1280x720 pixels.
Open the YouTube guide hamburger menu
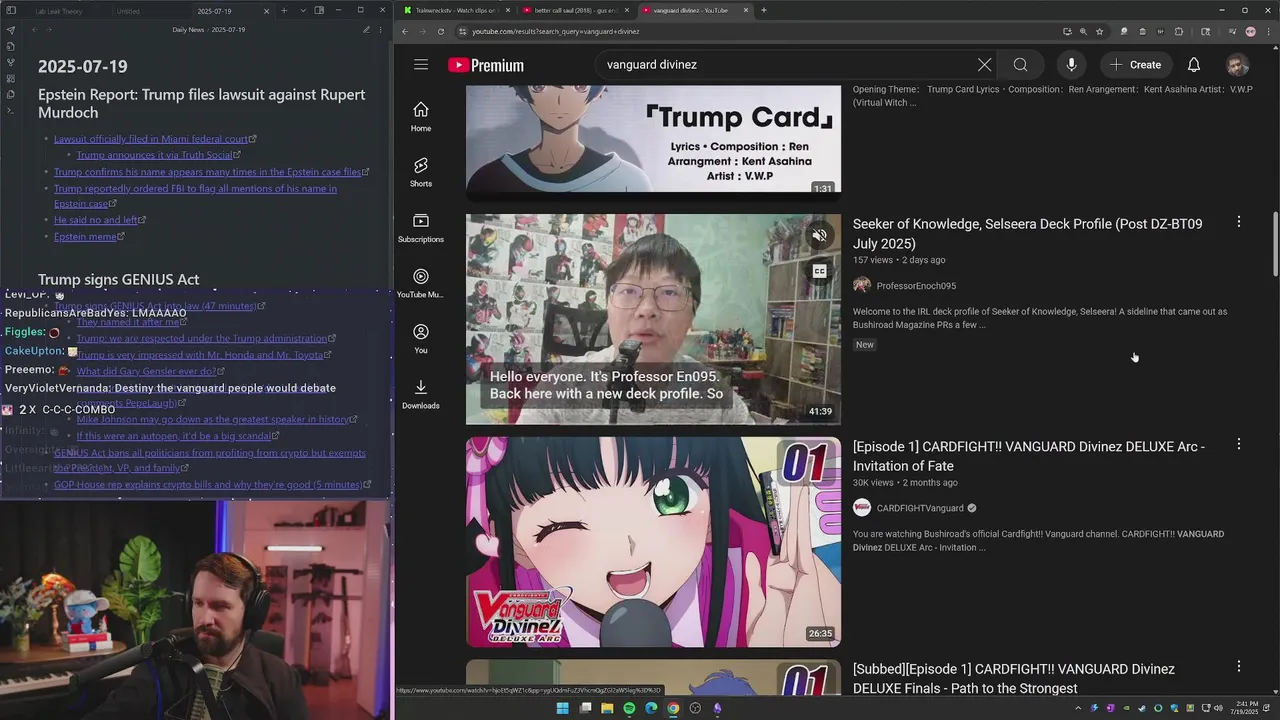[421, 65]
